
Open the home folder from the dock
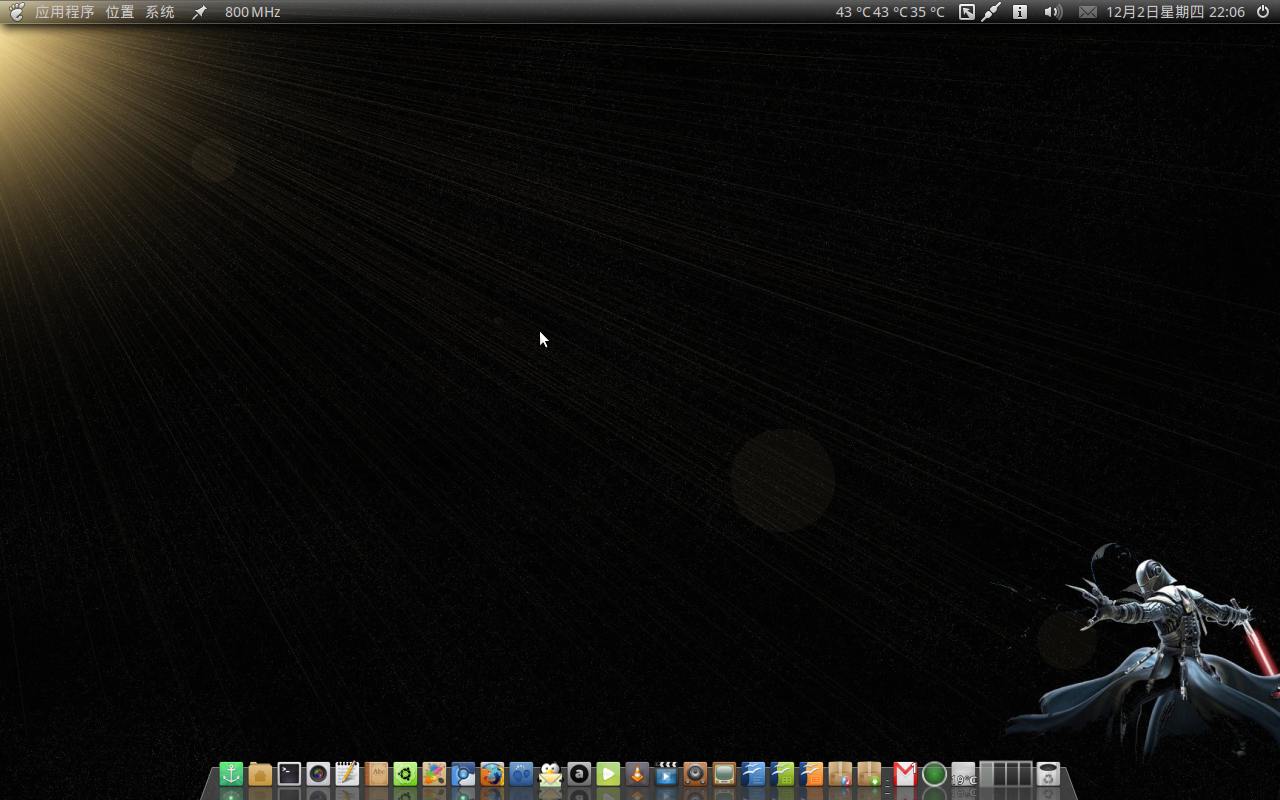coord(260,774)
